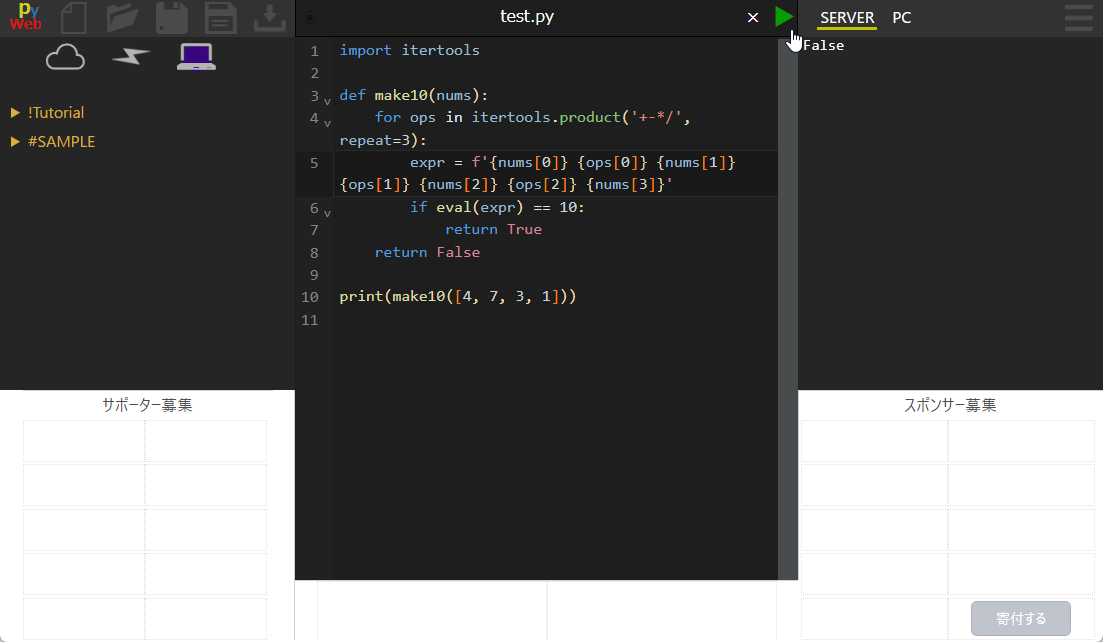
Task: Click line number 1 in the gutter
Action: click(x=314, y=51)
